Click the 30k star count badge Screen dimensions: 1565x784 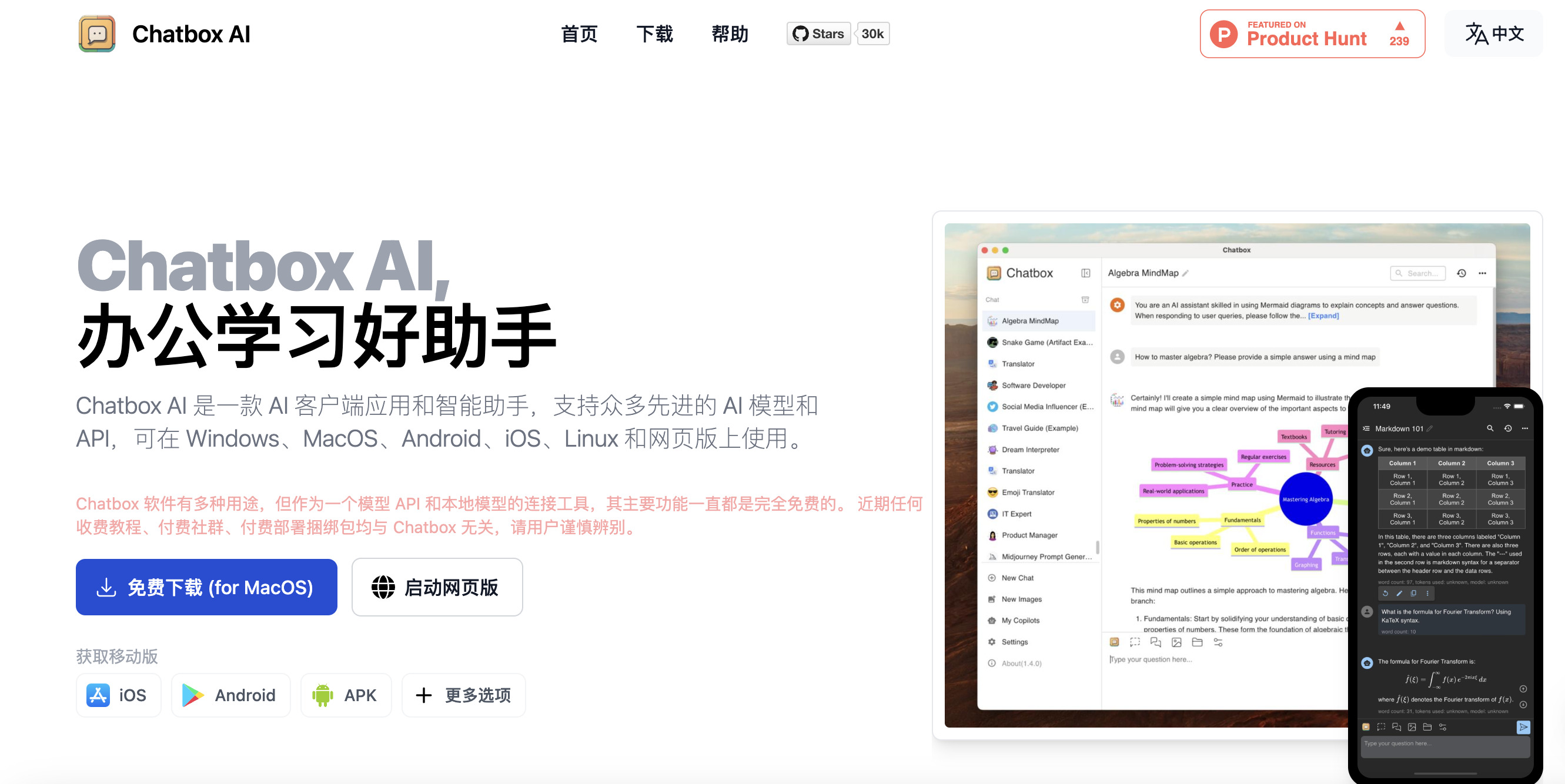tap(872, 34)
